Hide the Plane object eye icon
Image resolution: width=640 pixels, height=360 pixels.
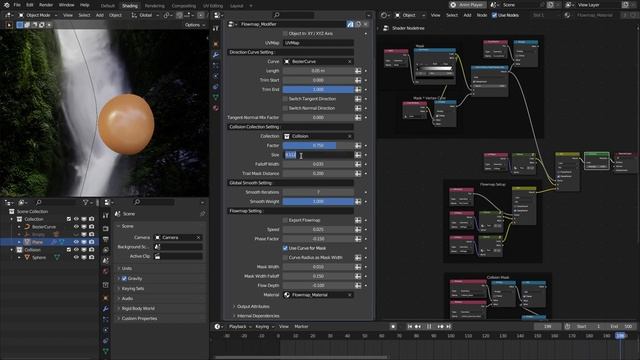pyautogui.click(x=76, y=242)
